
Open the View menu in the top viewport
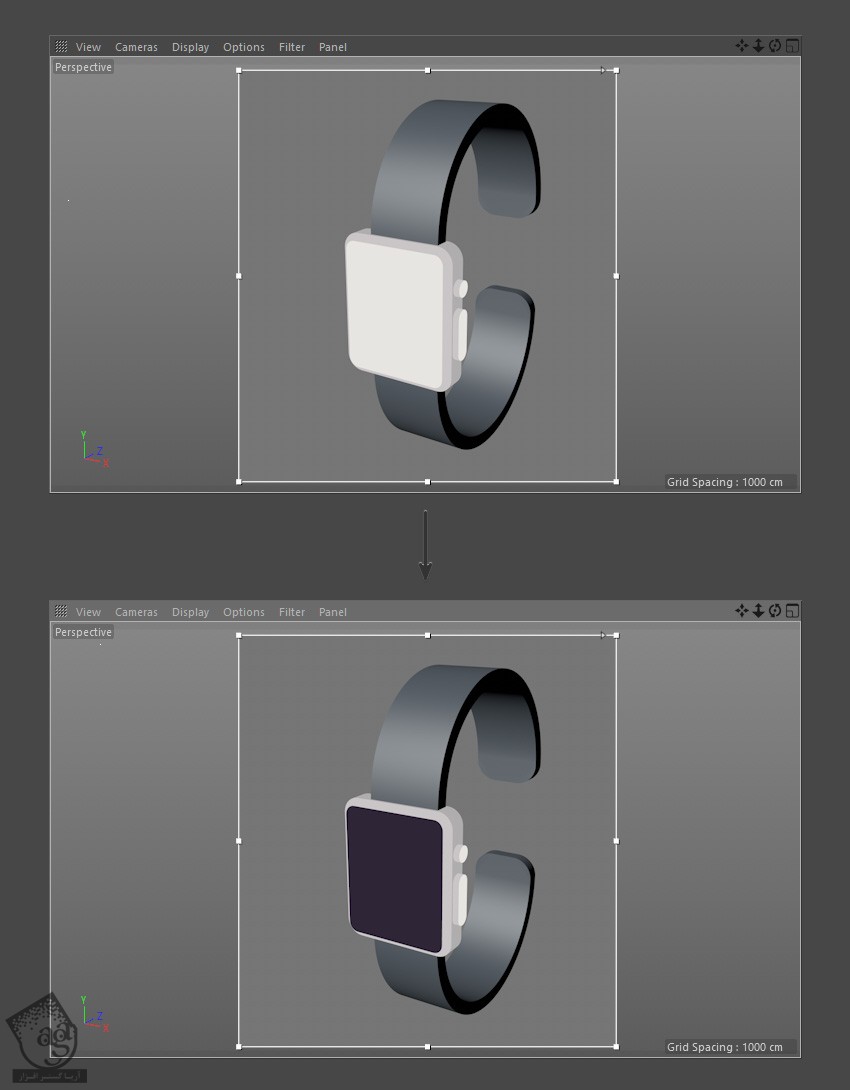(88, 47)
